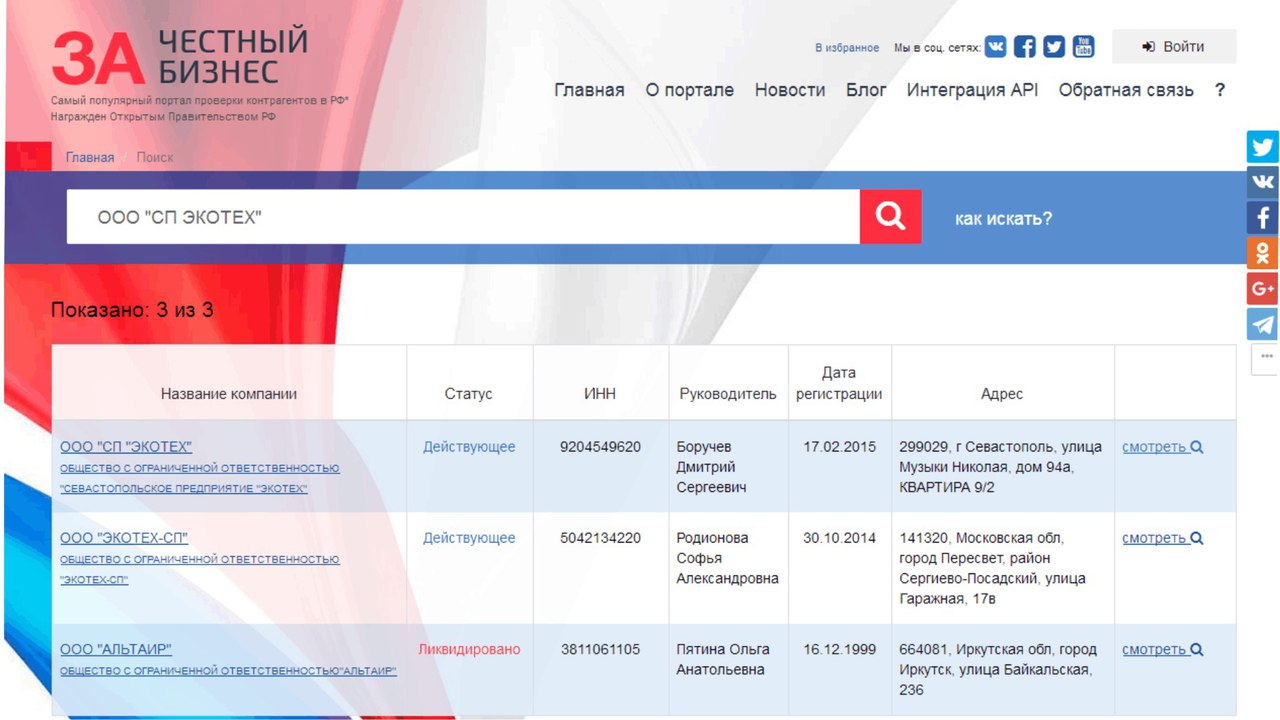The height and width of the screenshot is (720, 1280).
Task: Click registration date 30.10.2014
Action: click(839, 538)
